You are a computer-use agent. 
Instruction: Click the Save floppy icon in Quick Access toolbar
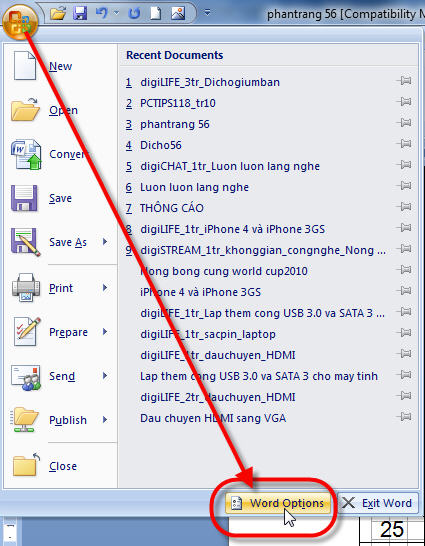click(x=80, y=13)
